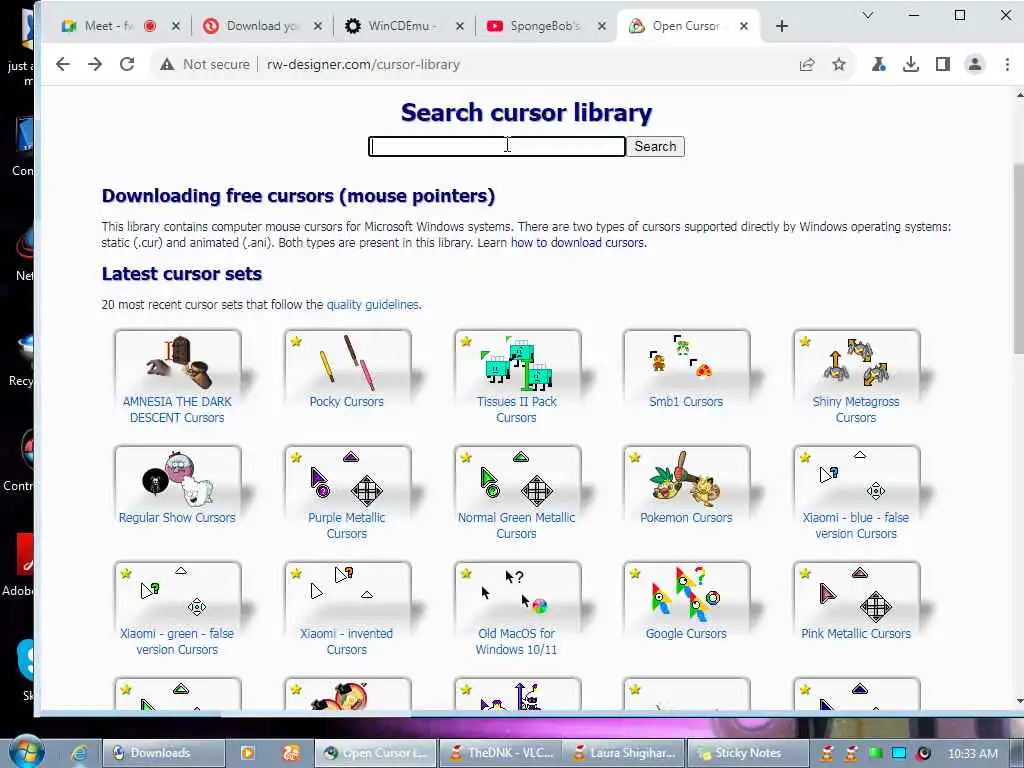This screenshot has width=1024, height=768.
Task: Open AMNESIA THE DARK DESCENT Cursors
Action: click(x=177, y=409)
